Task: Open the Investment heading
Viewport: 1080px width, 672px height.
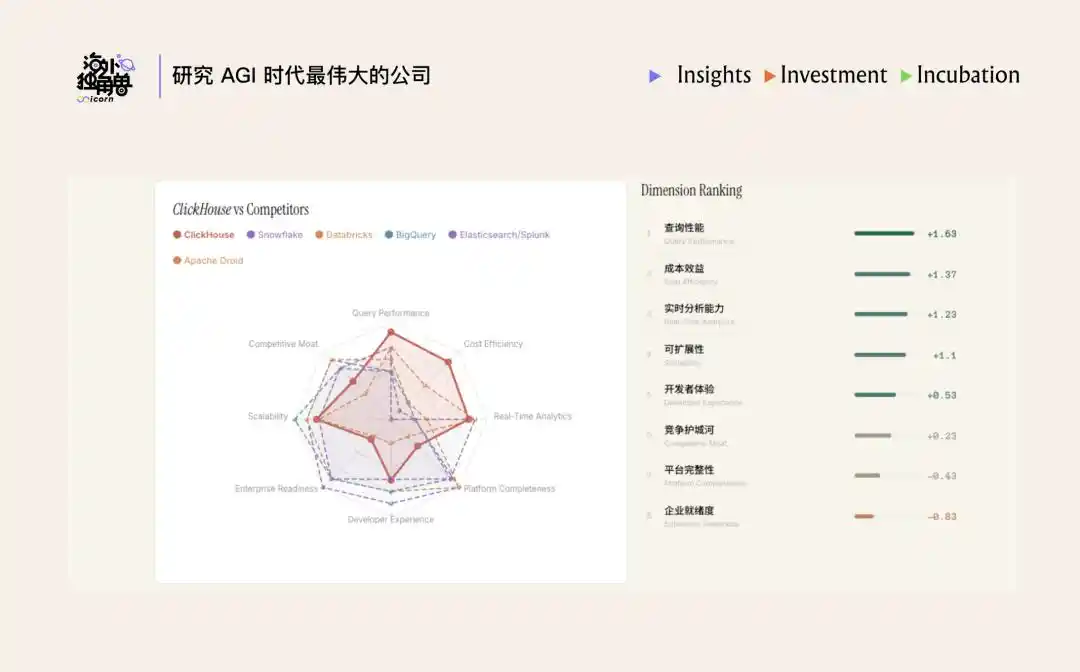Action: click(x=833, y=75)
